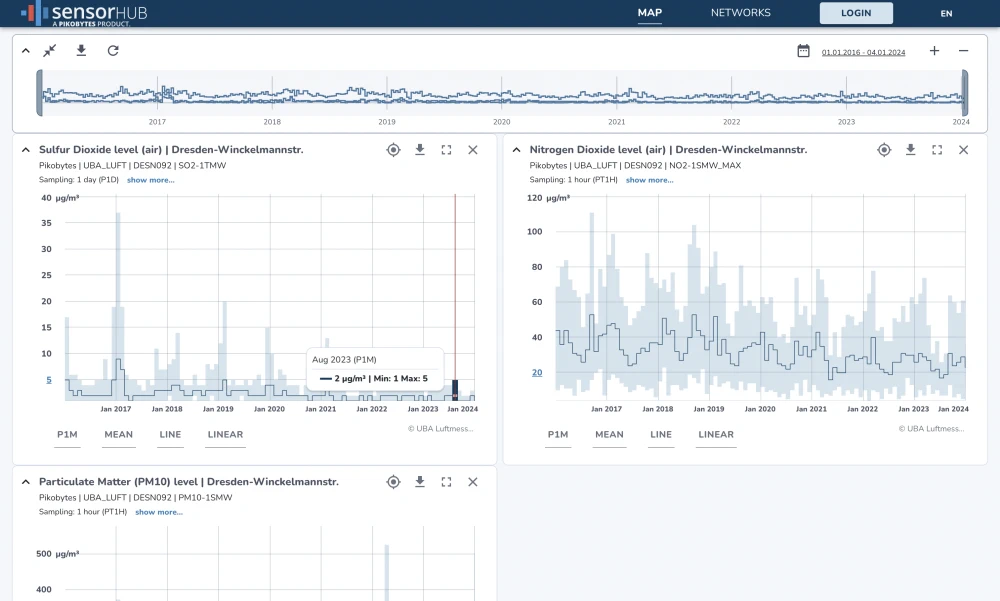Click the left handle of timeline range slider

[40, 93]
